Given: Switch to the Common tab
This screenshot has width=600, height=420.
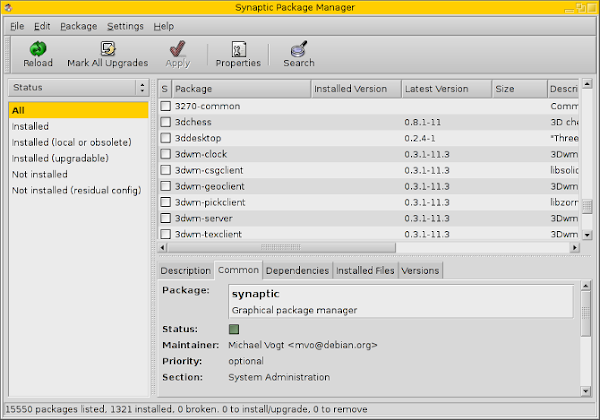Looking at the screenshot, I should 238,270.
